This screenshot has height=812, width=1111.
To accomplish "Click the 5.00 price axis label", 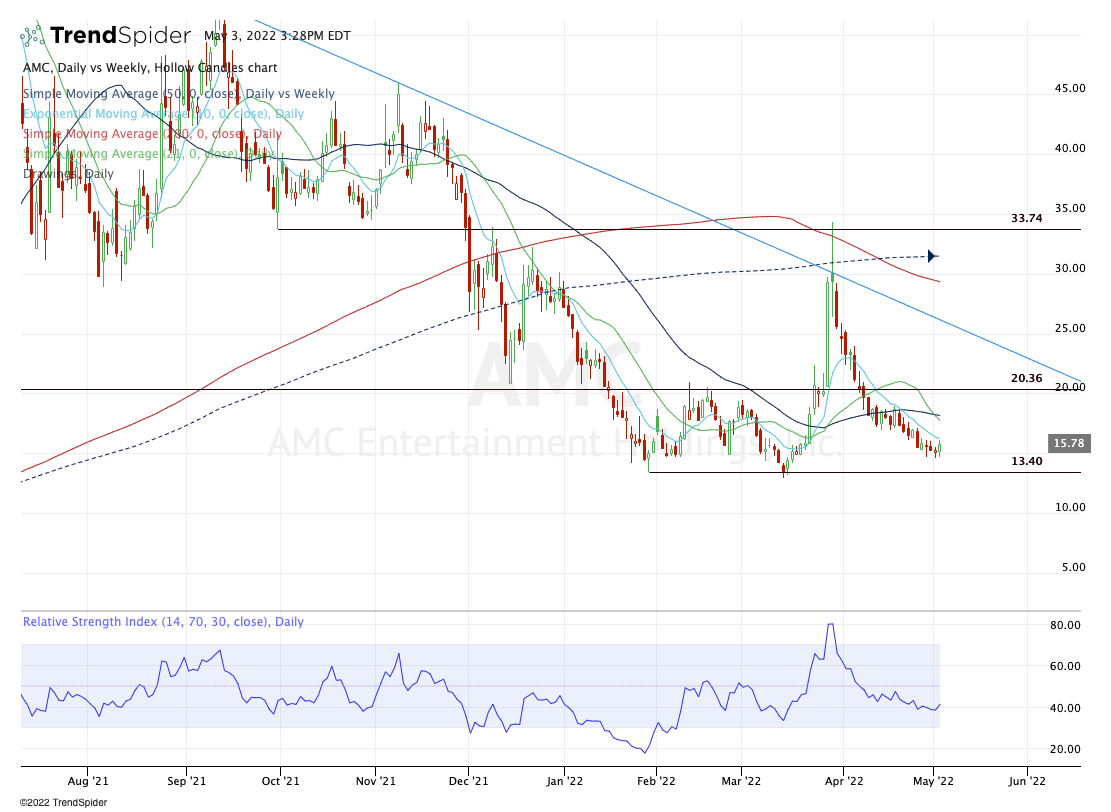I will tap(1073, 567).
